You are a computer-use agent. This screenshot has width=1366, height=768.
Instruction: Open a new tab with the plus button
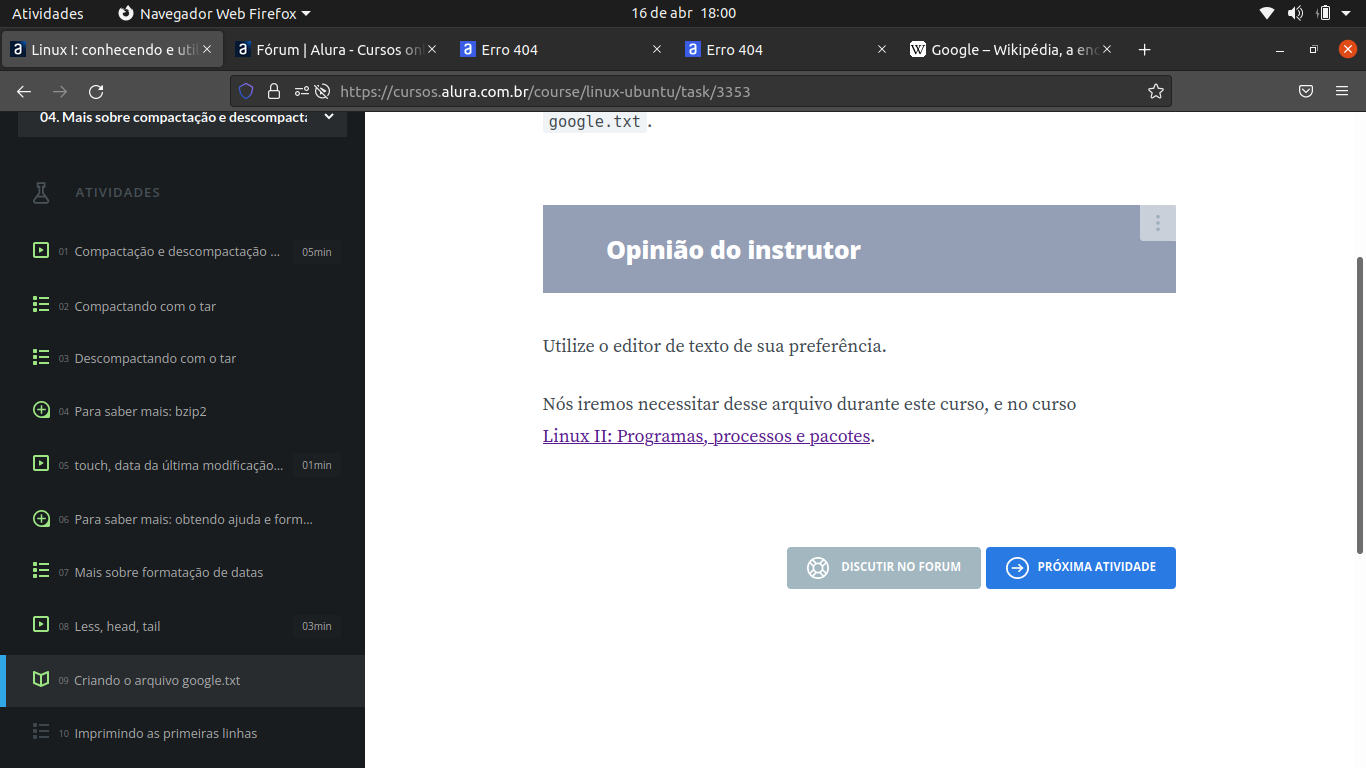tap(1145, 49)
